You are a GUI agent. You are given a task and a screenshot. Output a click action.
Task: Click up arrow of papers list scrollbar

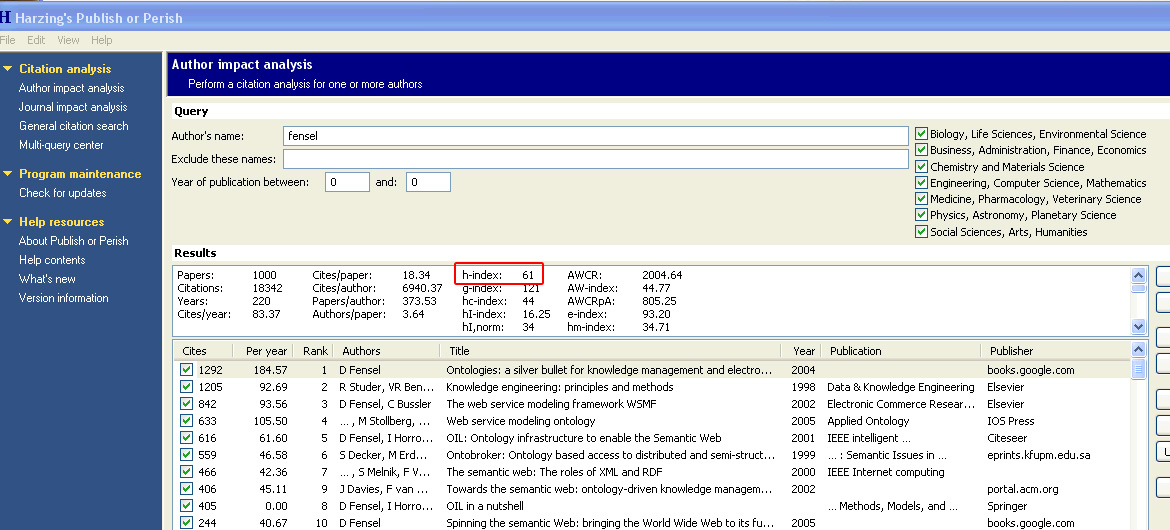[1138, 349]
